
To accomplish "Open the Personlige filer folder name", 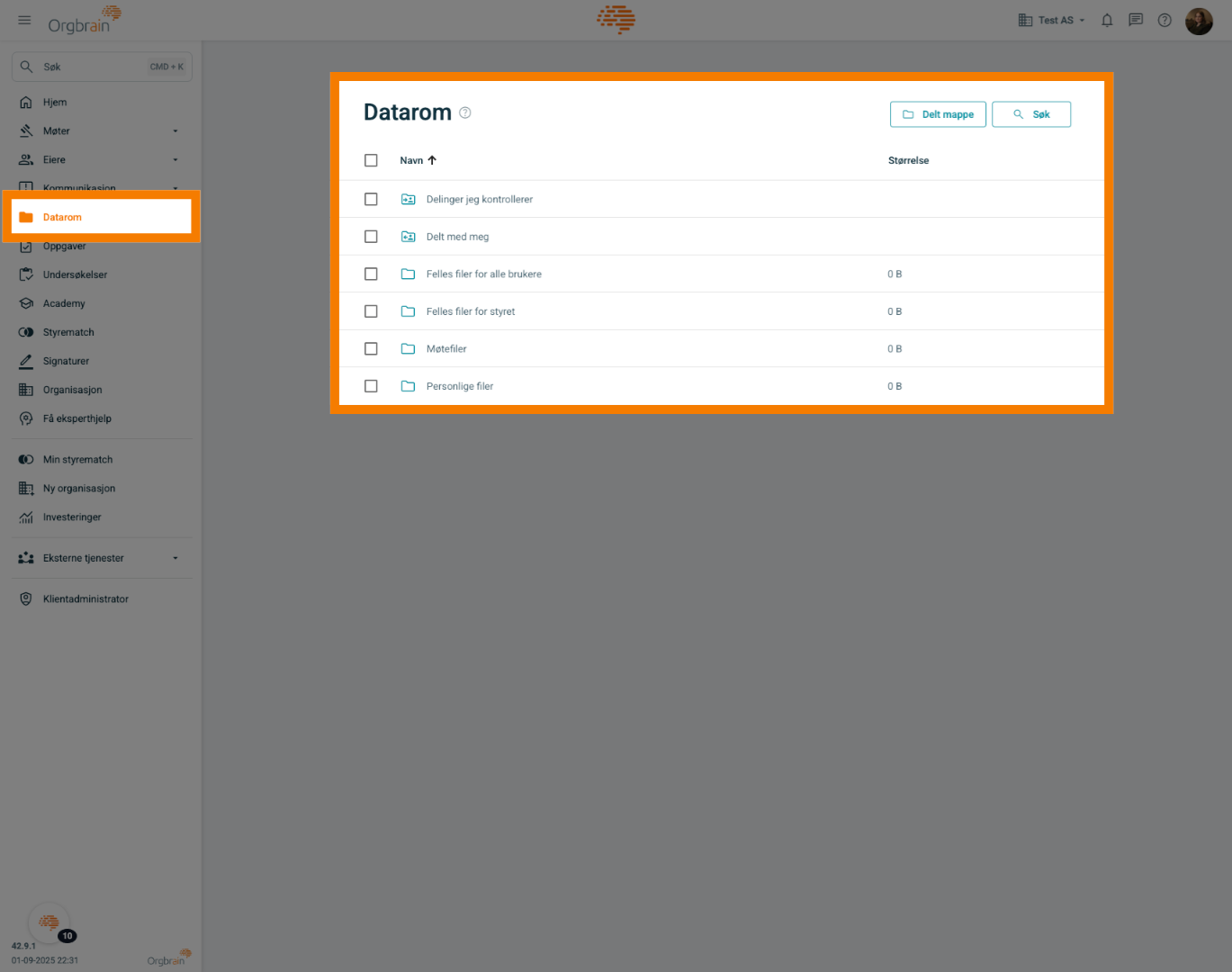I will coord(460,386).
